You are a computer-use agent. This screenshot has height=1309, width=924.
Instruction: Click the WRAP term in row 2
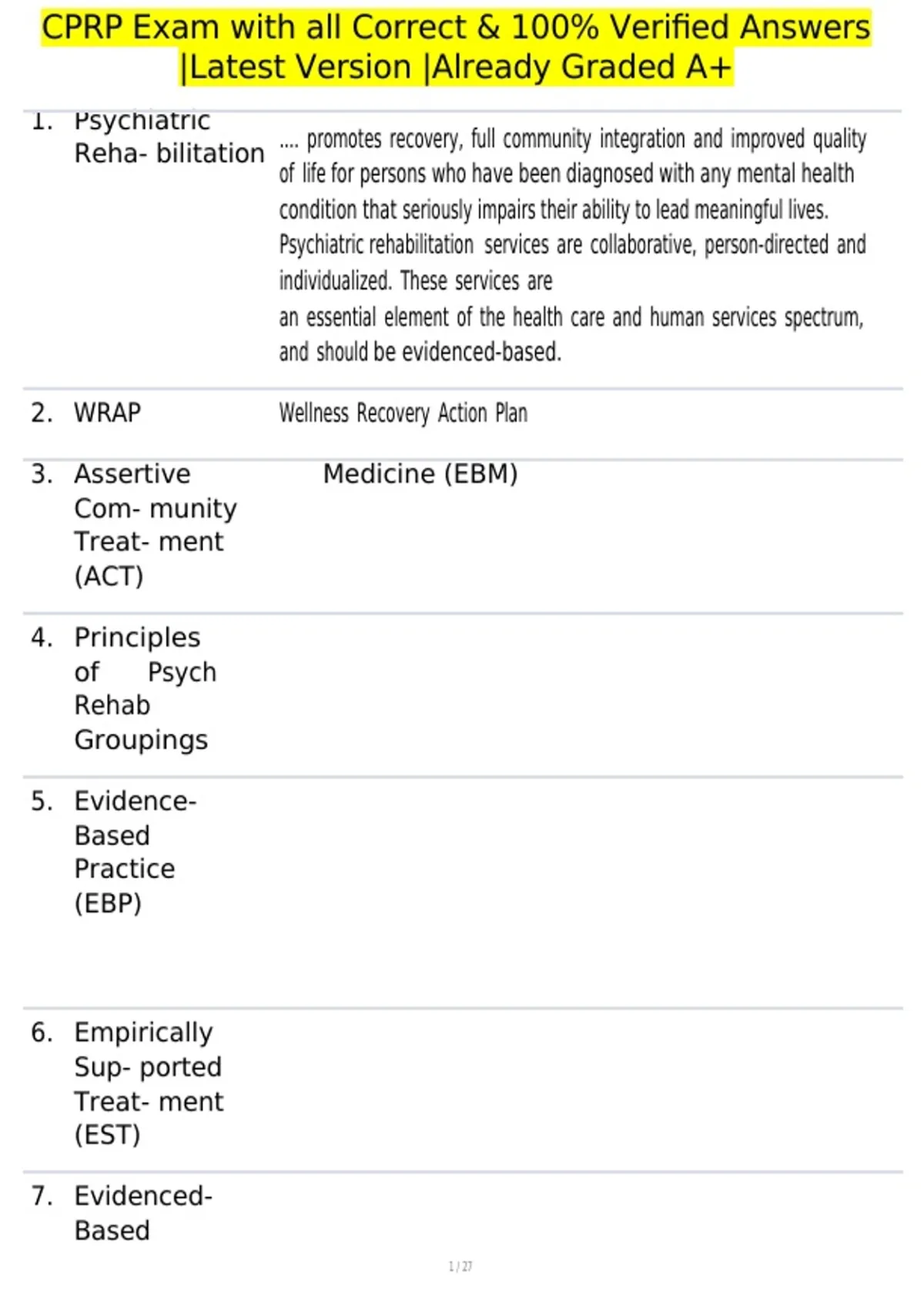[107, 413]
